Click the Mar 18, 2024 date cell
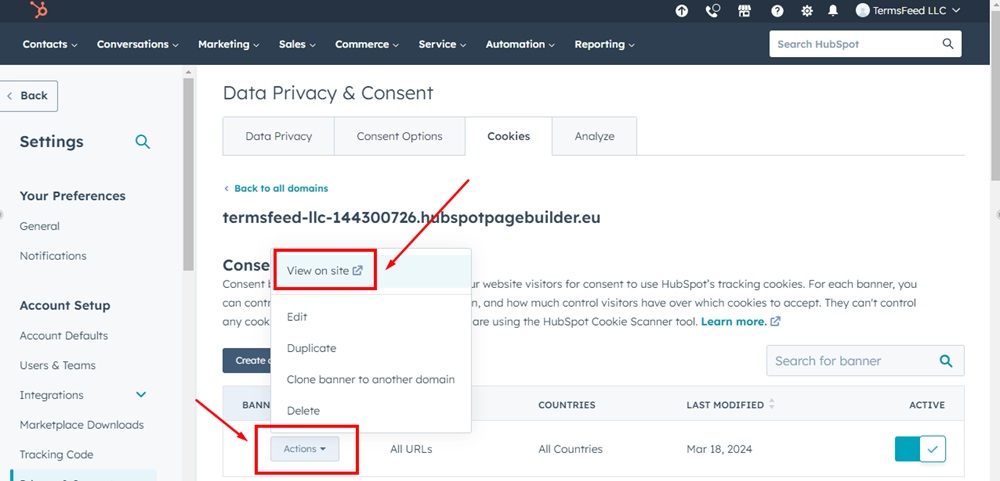 click(x=719, y=449)
